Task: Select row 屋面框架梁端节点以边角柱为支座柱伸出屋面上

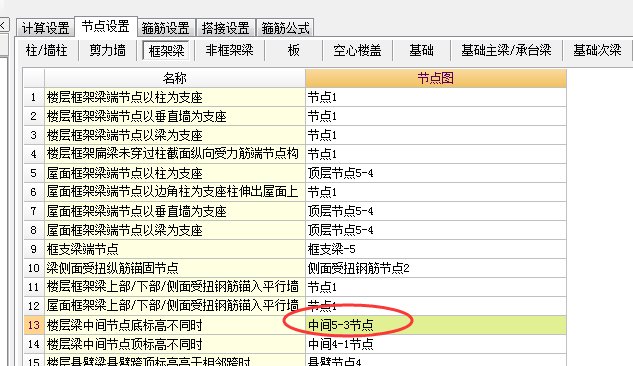Action: tap(175, 192)
